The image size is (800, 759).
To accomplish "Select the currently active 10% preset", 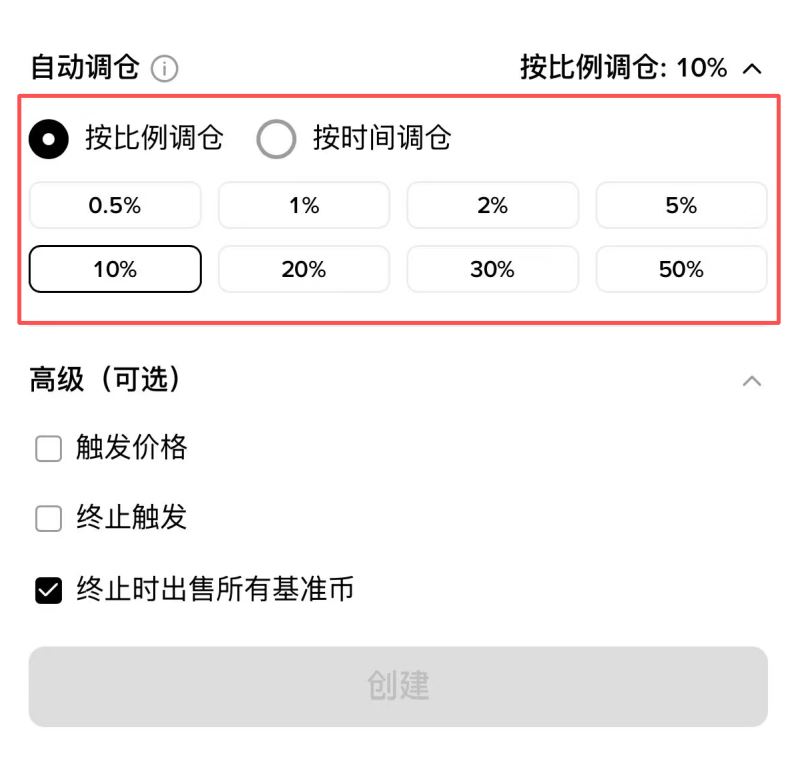I will pyautogui.click(x=115, y=269).
